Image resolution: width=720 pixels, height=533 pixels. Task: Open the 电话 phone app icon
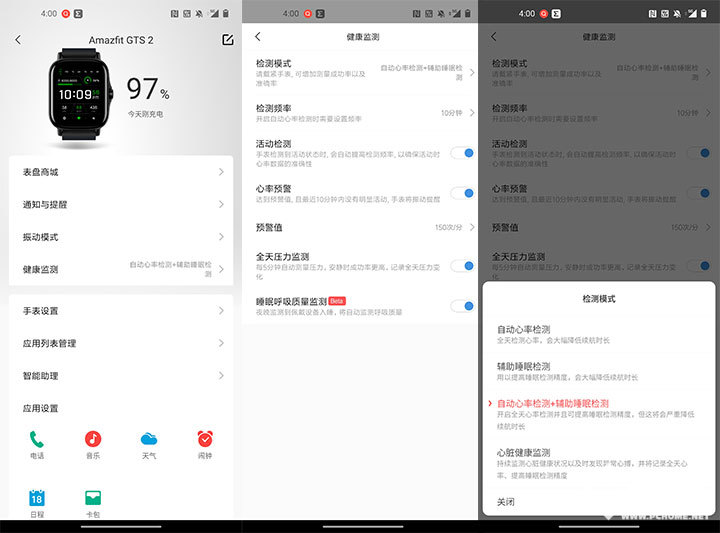pos(37,438)
